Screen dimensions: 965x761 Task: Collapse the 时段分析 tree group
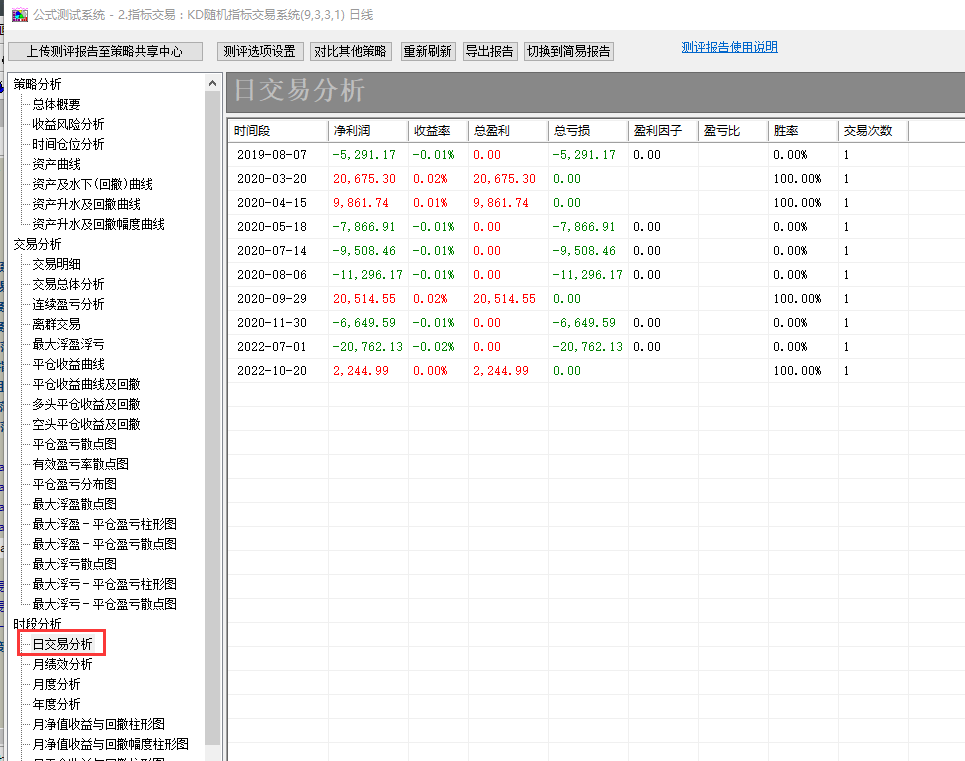coord(37,624)
